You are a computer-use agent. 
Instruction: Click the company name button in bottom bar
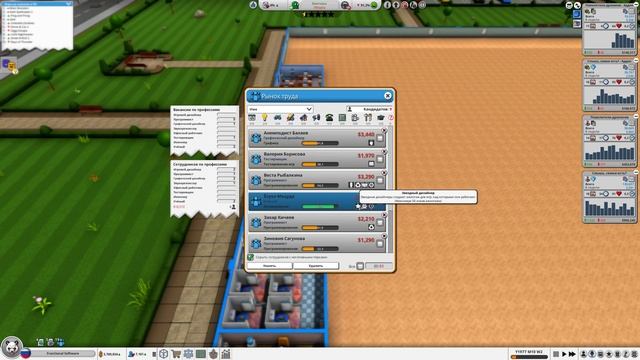[63, 353]
